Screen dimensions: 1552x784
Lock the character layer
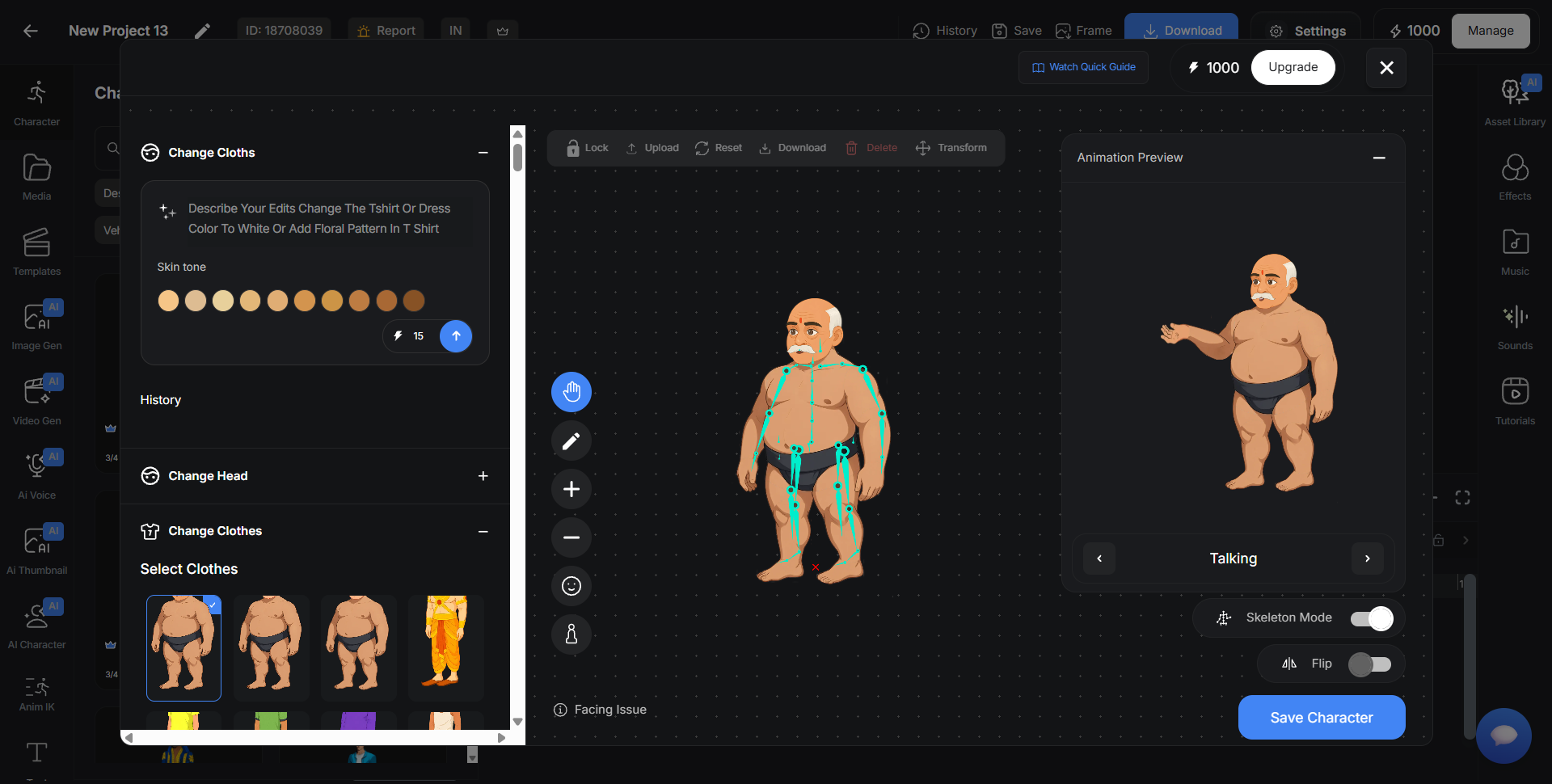(x=587, y=148)
